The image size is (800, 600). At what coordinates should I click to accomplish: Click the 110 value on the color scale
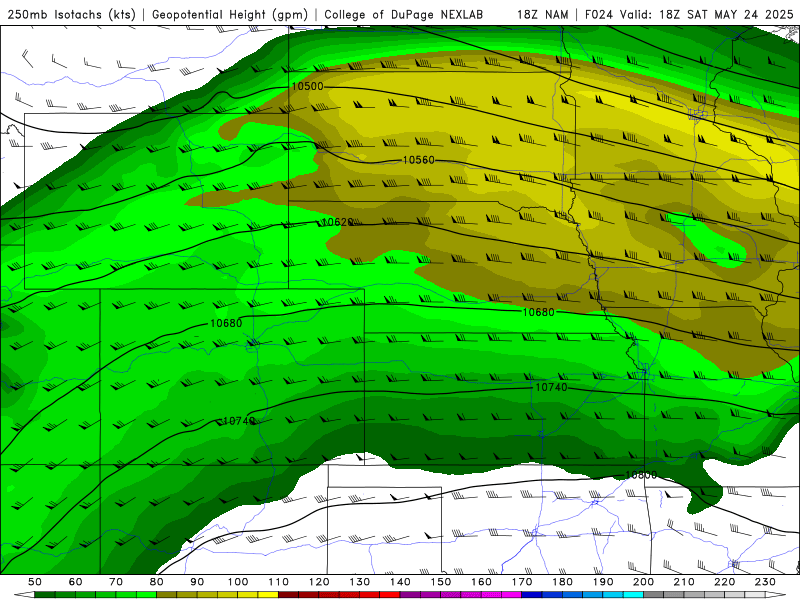click(x=279, y=582)
